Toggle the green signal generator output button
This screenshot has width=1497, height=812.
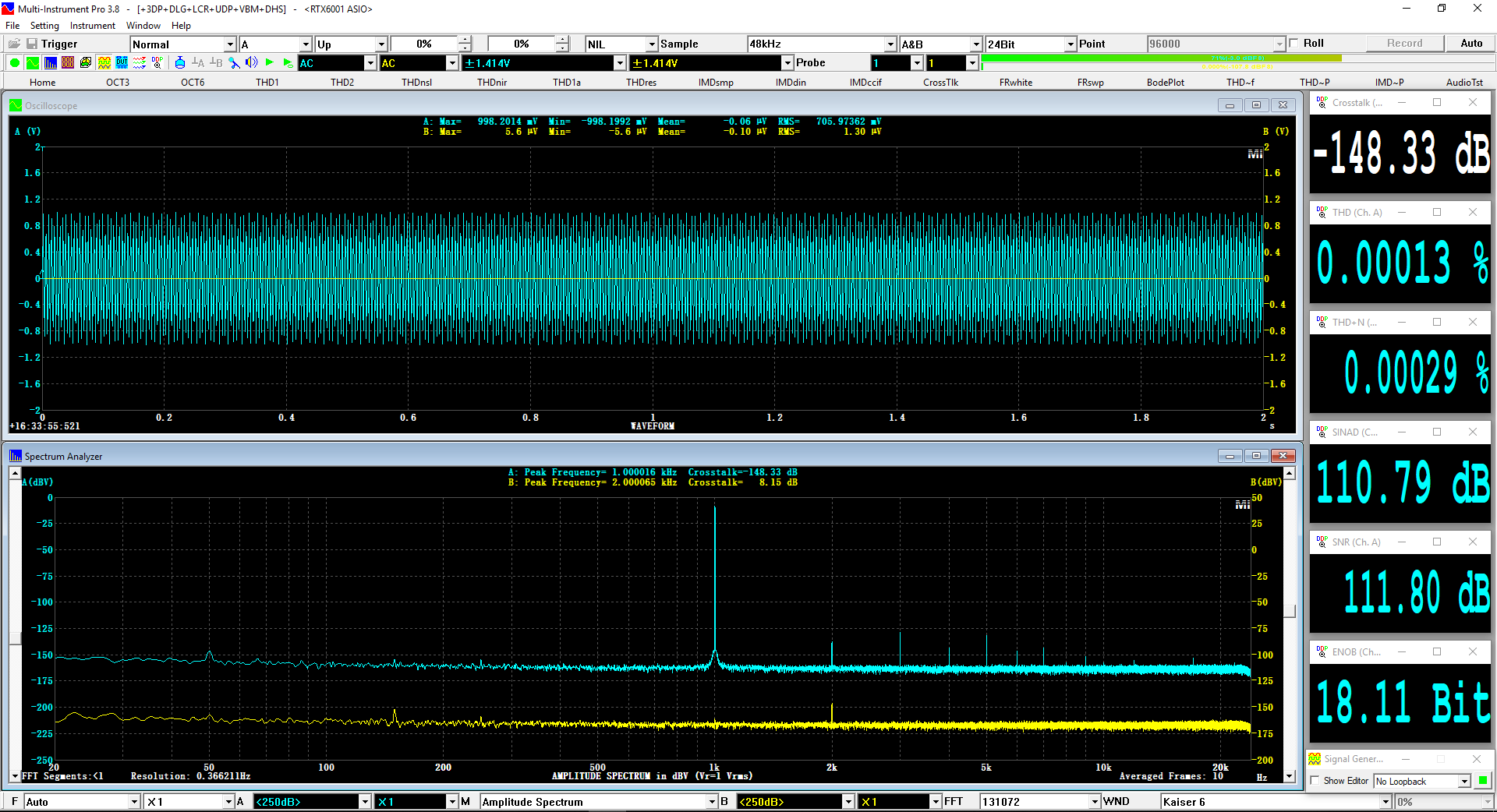[x=1483, y=781]
